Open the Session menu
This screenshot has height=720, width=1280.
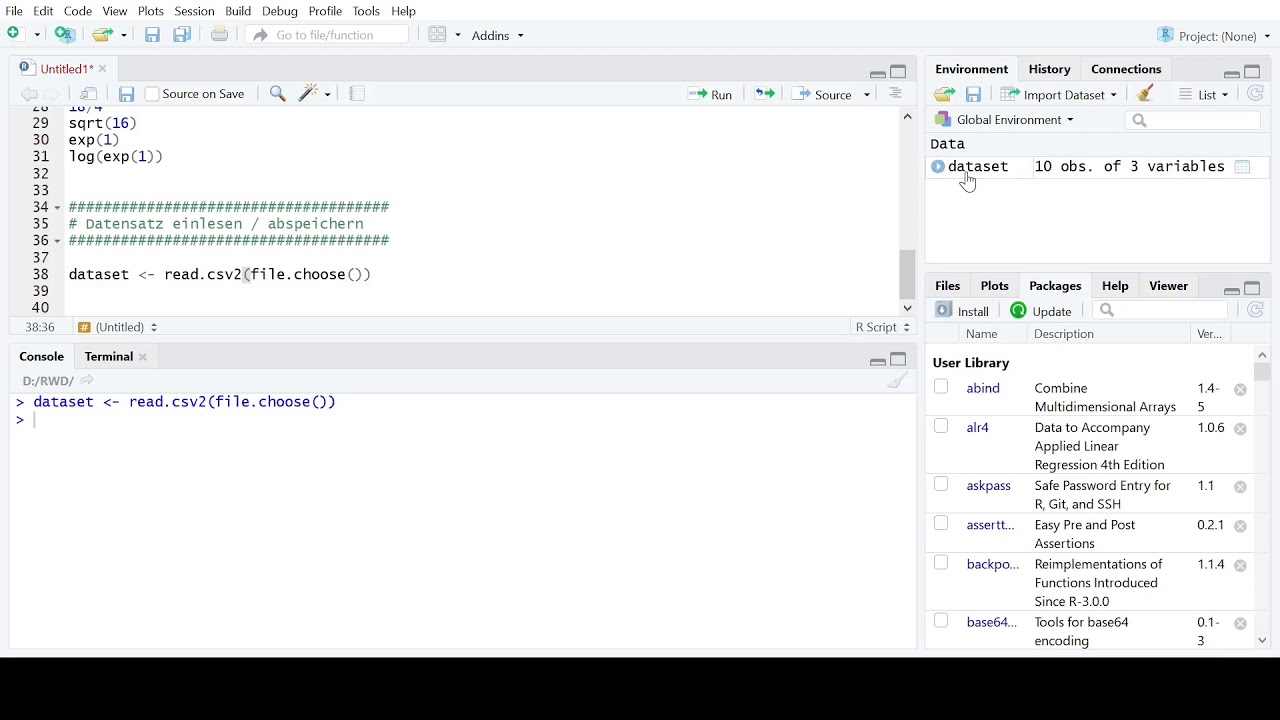(194, 11)
